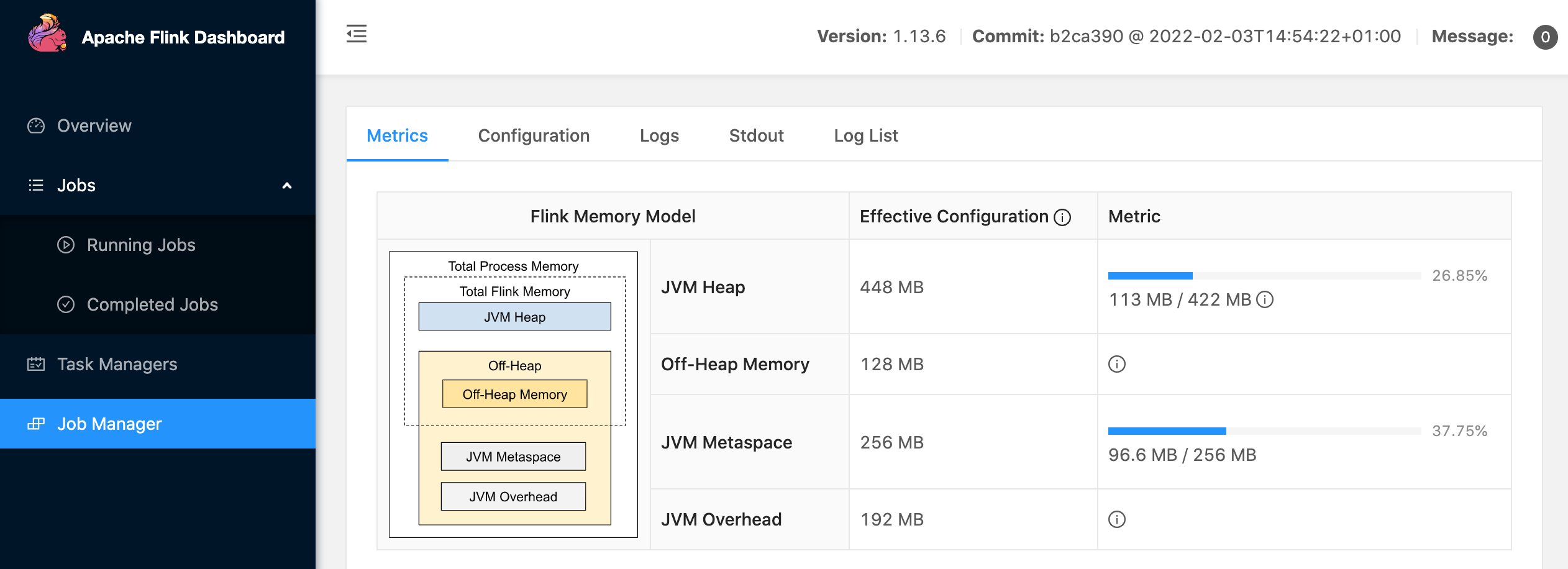Click the Flink Memory Model column header
Viewport: 1568px width, 569px height.
pyautogui.click(x=613, y=216)
